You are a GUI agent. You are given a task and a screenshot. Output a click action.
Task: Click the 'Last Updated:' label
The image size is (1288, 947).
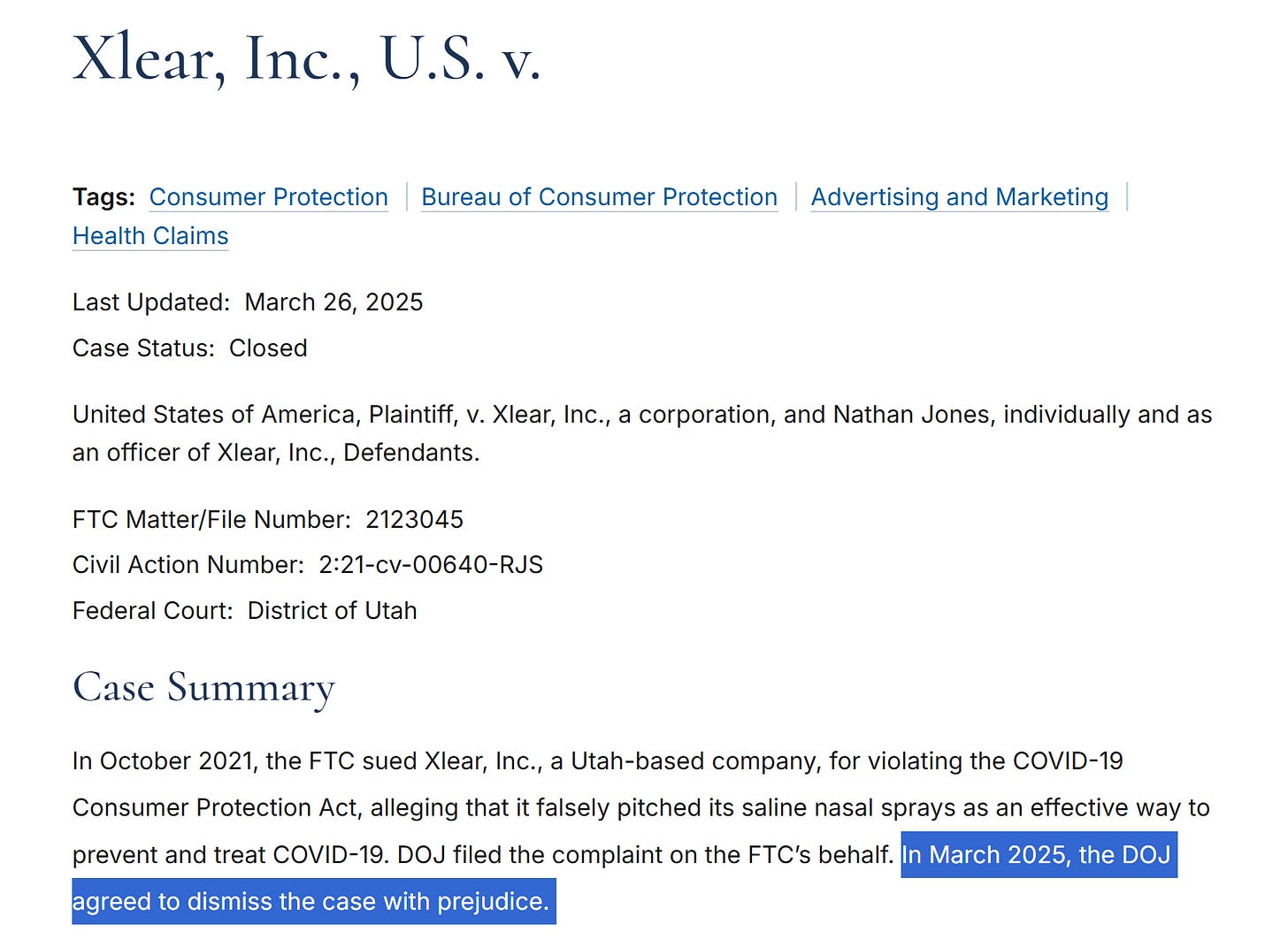click(x=151, y=302)
